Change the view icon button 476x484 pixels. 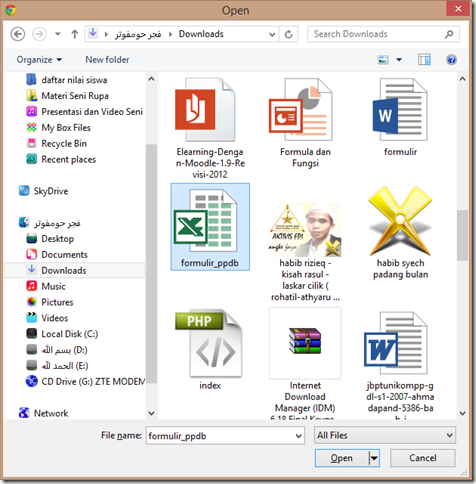(383, 60)
